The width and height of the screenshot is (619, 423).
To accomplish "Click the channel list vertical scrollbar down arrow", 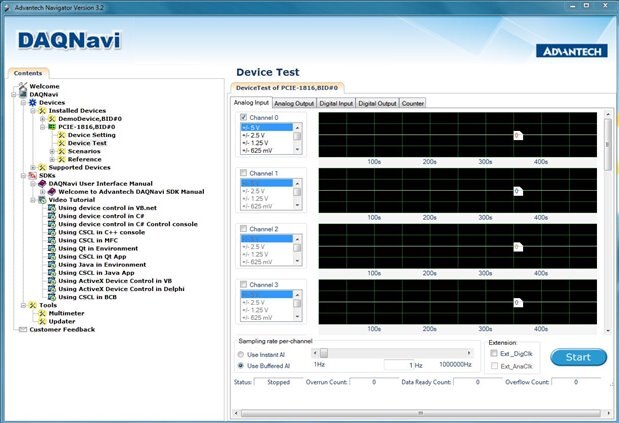I will pyautogui.click(x=608, y=331).
